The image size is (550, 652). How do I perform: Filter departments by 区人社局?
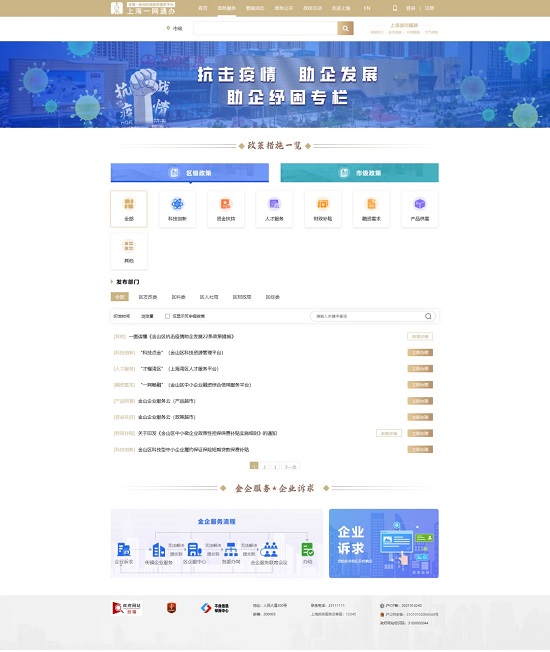tap(209, 297)
